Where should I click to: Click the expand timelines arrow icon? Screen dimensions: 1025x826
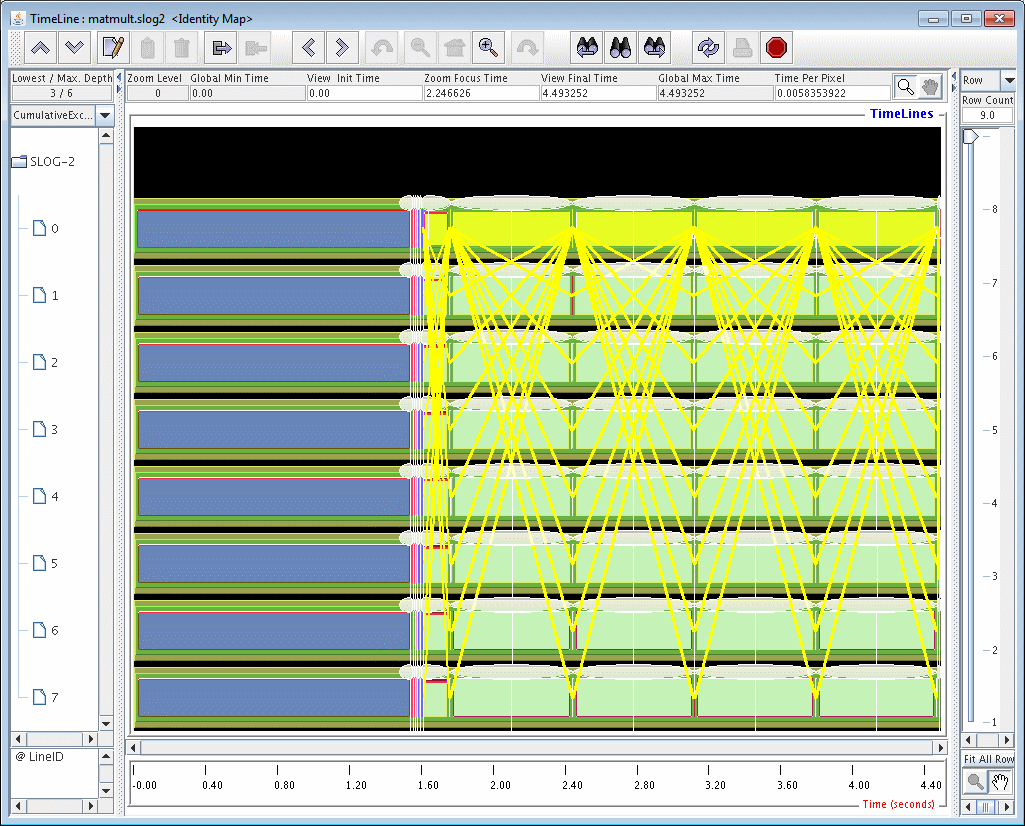click(x=222, y=48)
